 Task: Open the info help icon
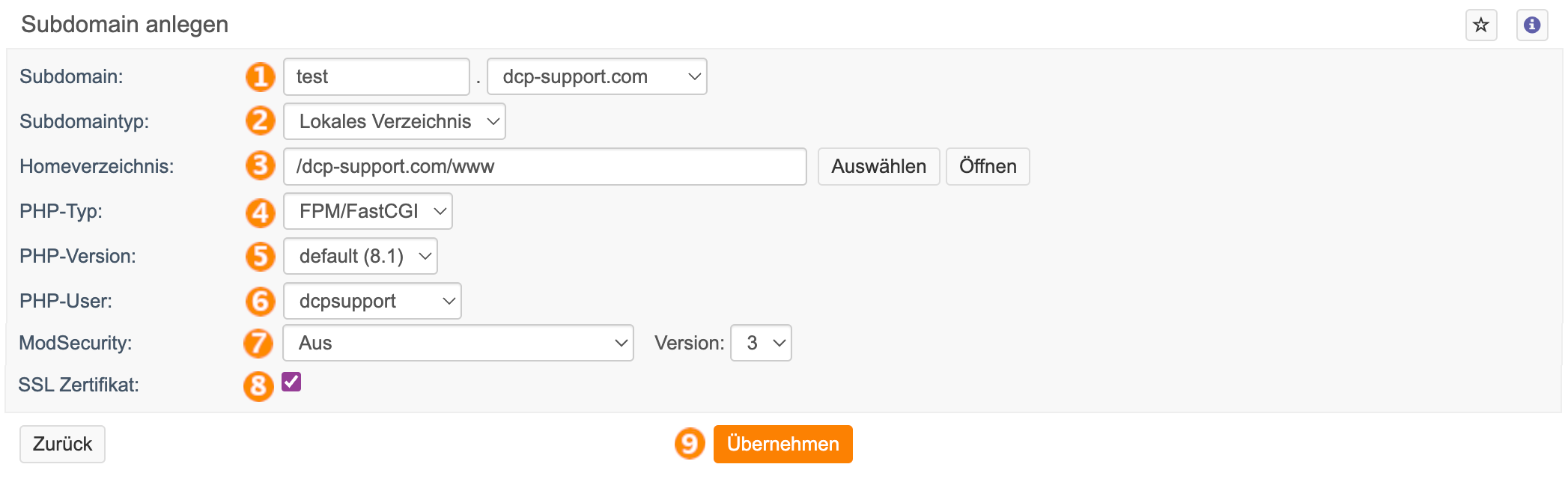point(1532,25)
